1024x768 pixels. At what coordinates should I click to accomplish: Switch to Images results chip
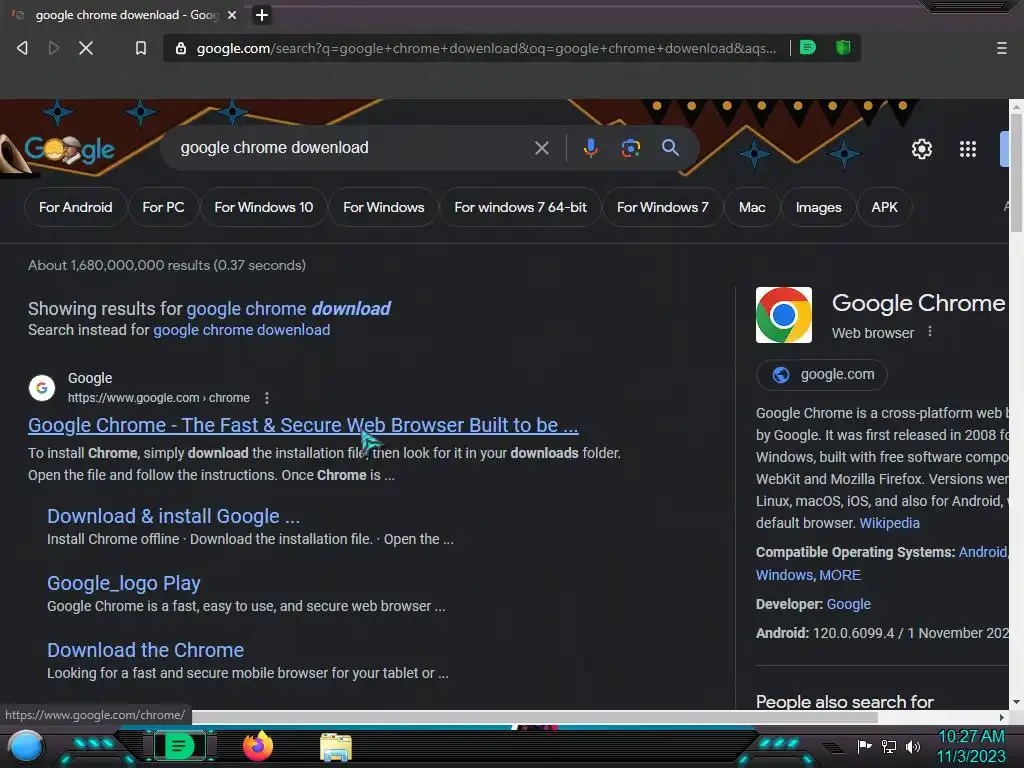(818, 207)
